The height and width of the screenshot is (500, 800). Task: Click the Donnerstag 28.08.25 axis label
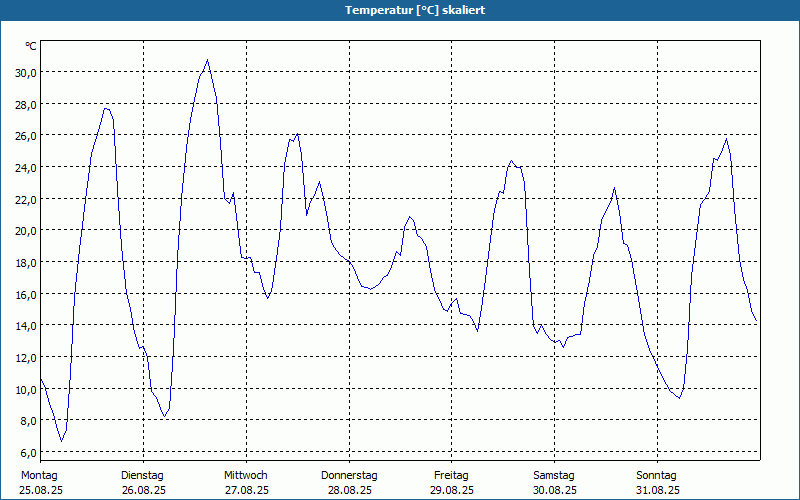pos(349,483)
